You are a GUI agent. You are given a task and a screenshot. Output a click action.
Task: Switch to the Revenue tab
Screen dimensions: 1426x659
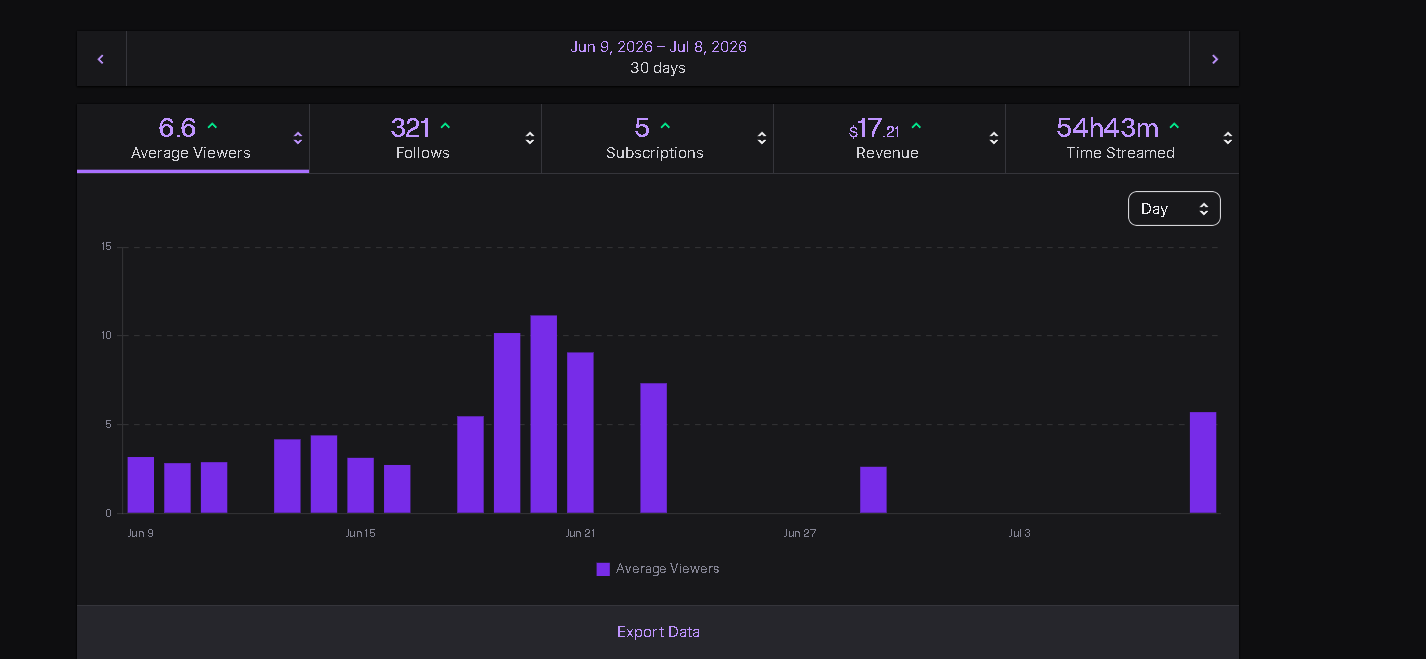(x=889, y=138)
